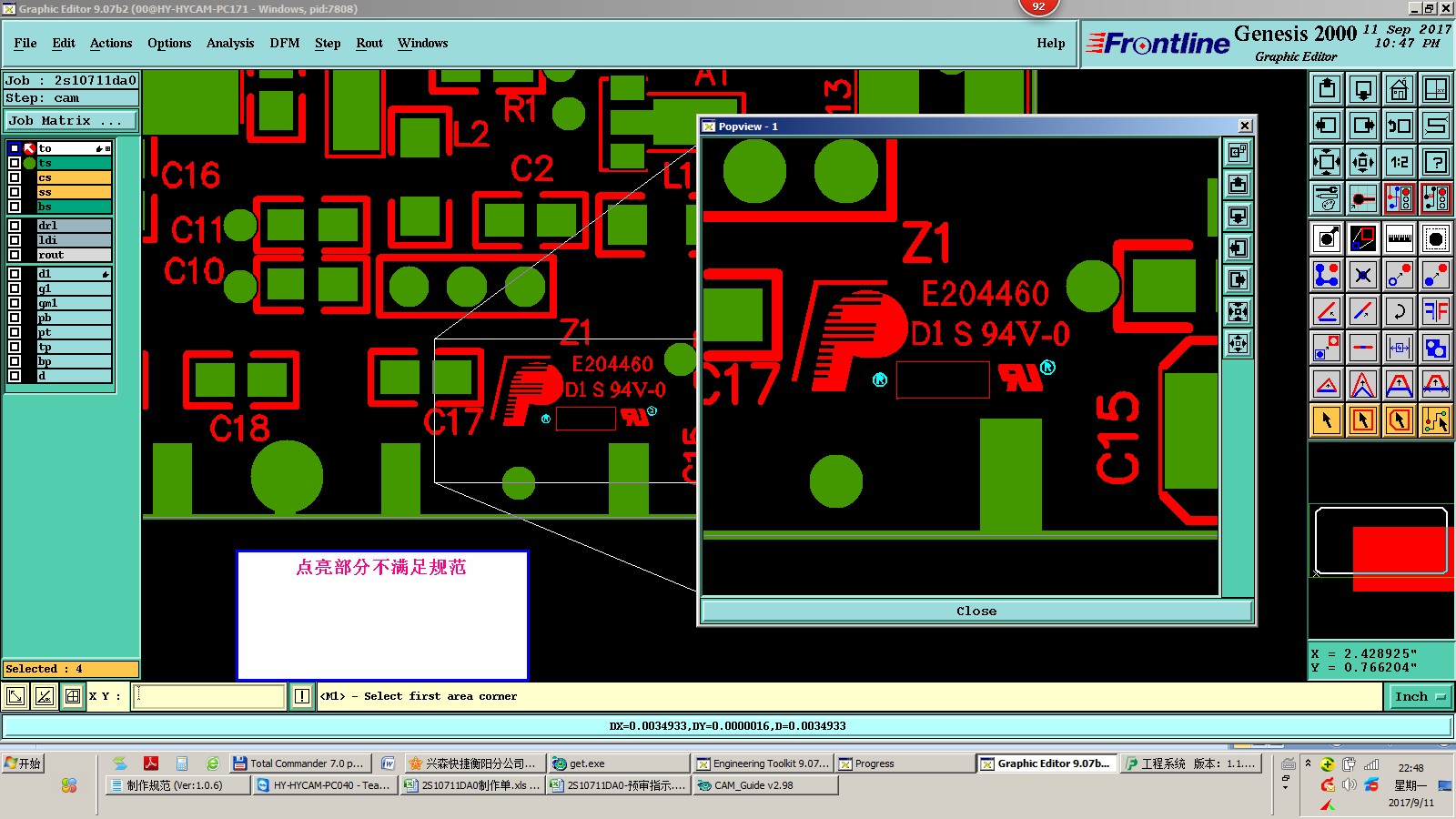Select the 'pb' layer row
The width and height of the screenshot is (1456, 819).
(x=74, y=318)
